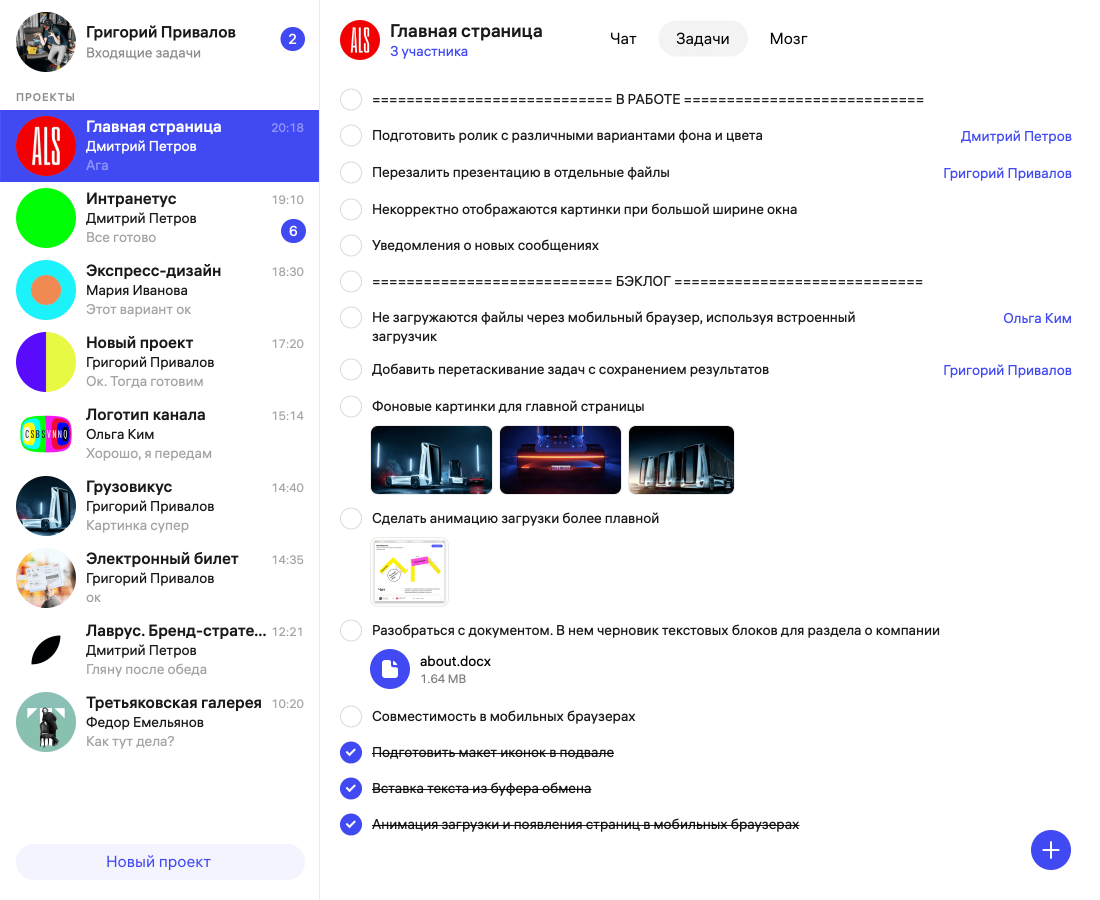Viewport: 1100px width, 900px height.
Task: Click the Главная страница header title
Action: [466, 31]
